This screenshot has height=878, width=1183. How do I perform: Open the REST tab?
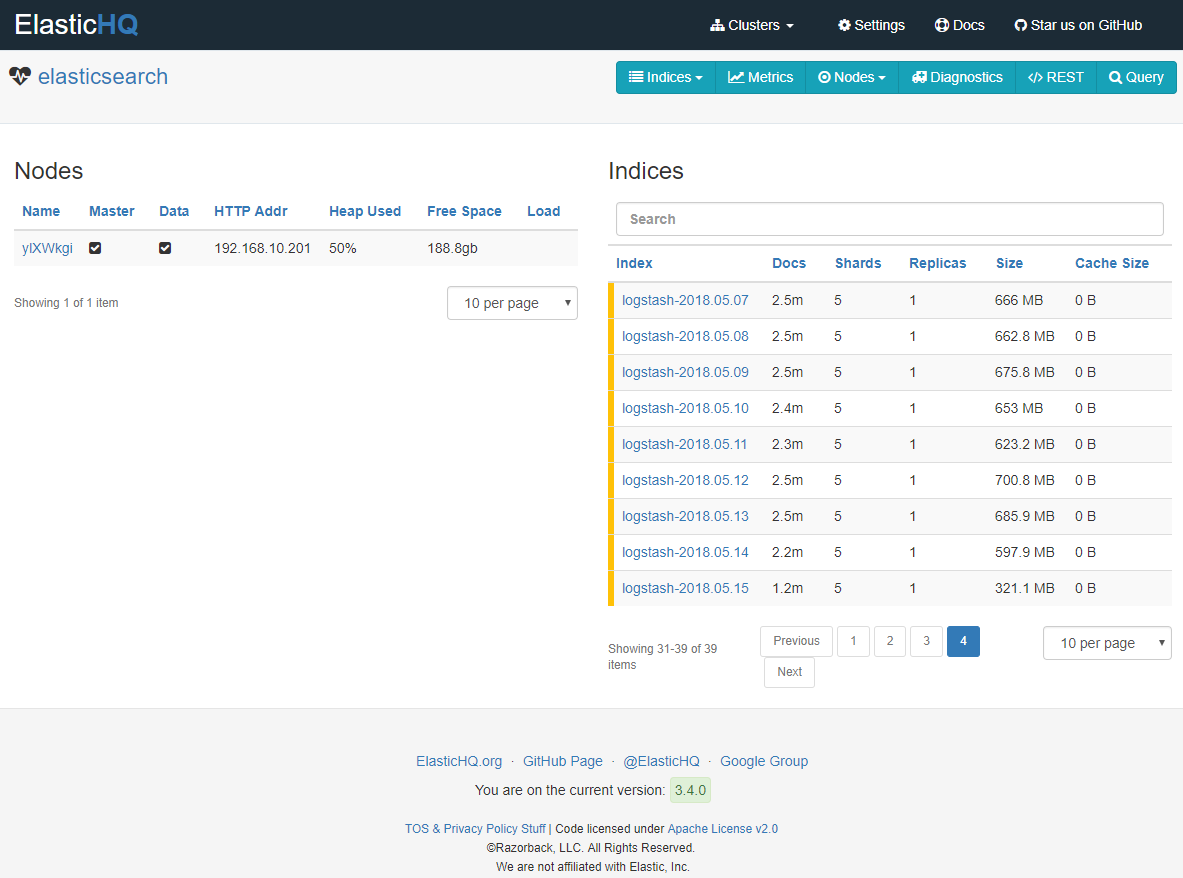(x=1055, y=78)
